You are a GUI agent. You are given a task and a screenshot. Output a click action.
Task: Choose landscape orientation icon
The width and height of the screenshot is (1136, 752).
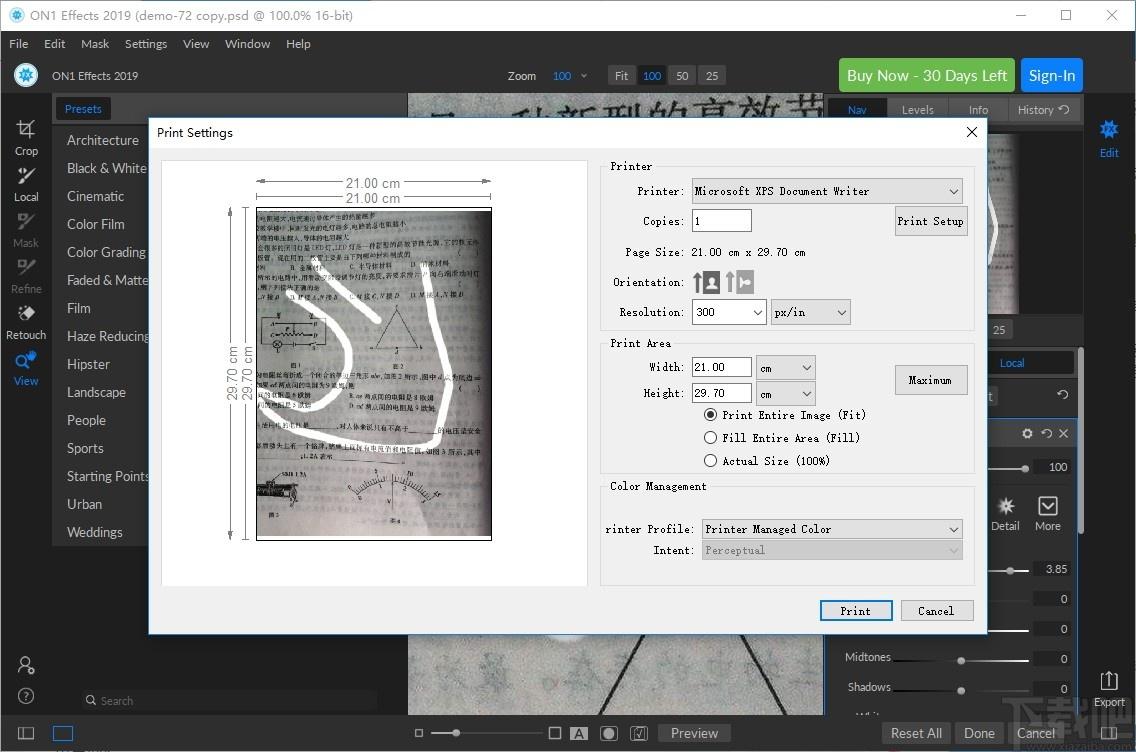pyautogui.click(x=740, y=282)
